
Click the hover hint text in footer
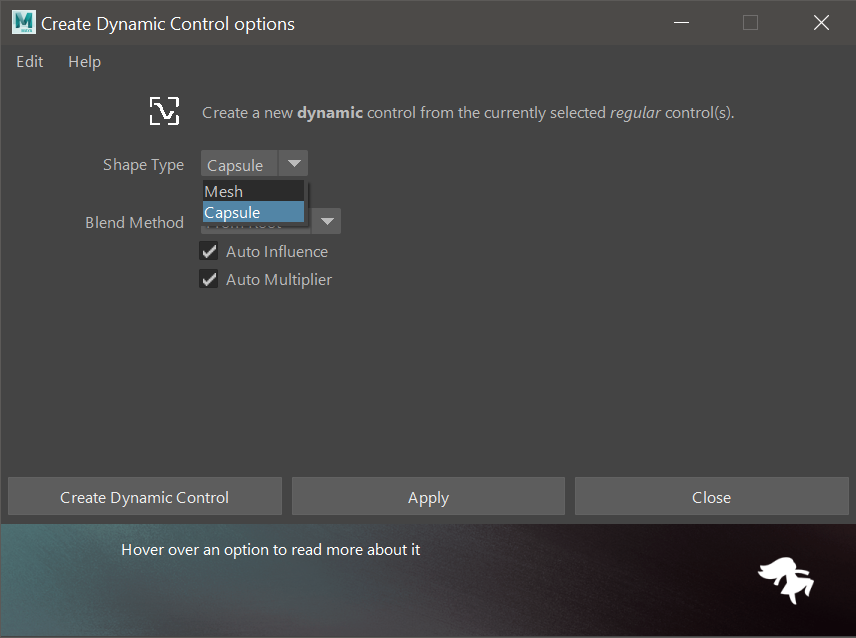point(270,550)
